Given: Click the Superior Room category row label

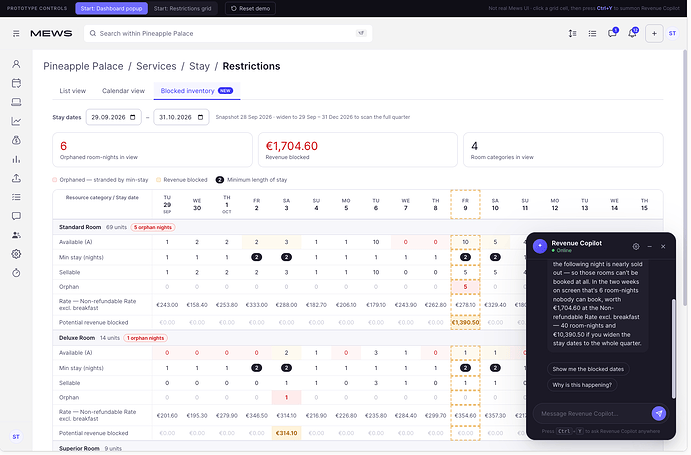Looking at the screenshot, I should [79, 448].
